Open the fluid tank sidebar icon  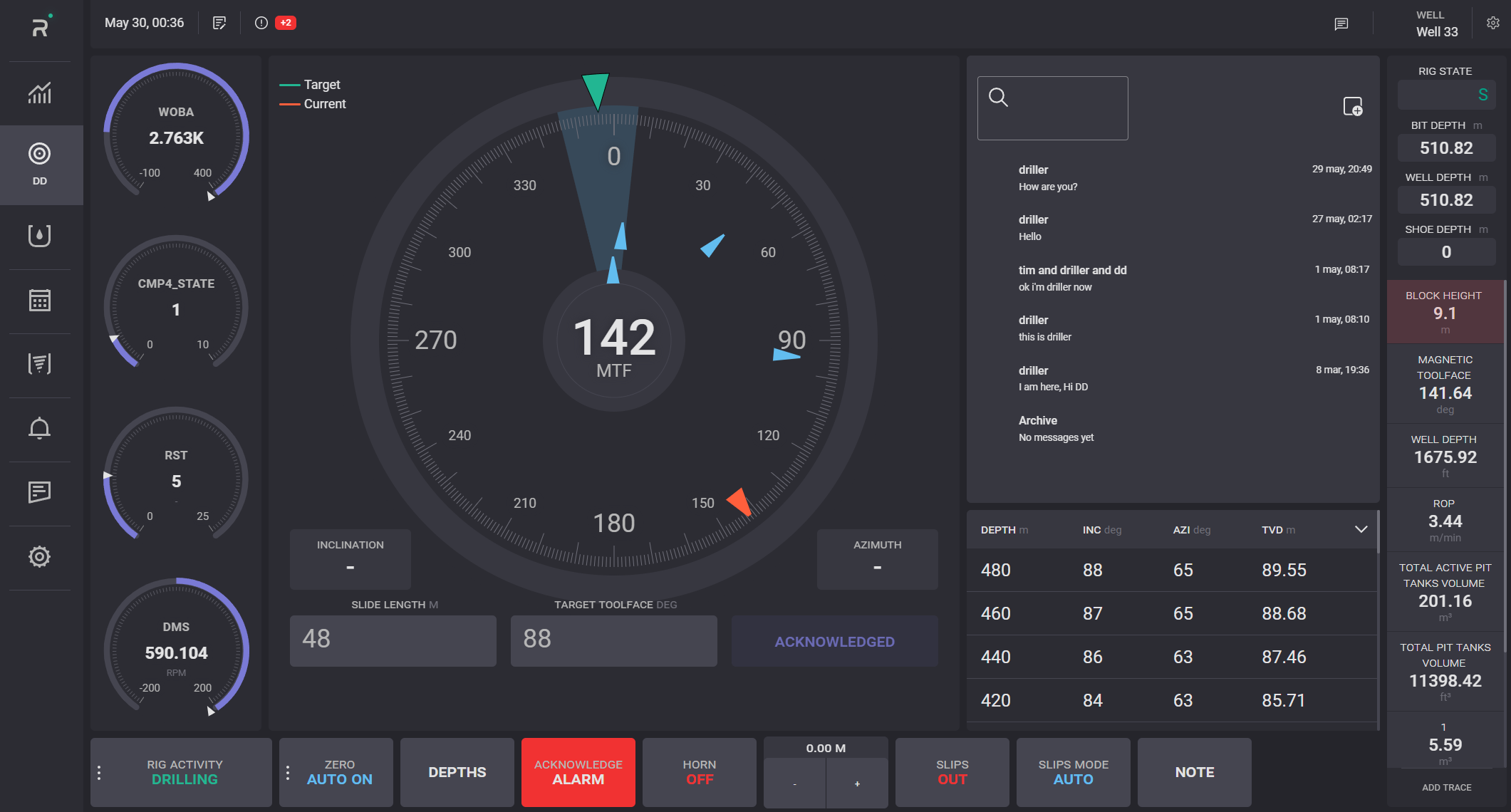(x=40, y=236)
